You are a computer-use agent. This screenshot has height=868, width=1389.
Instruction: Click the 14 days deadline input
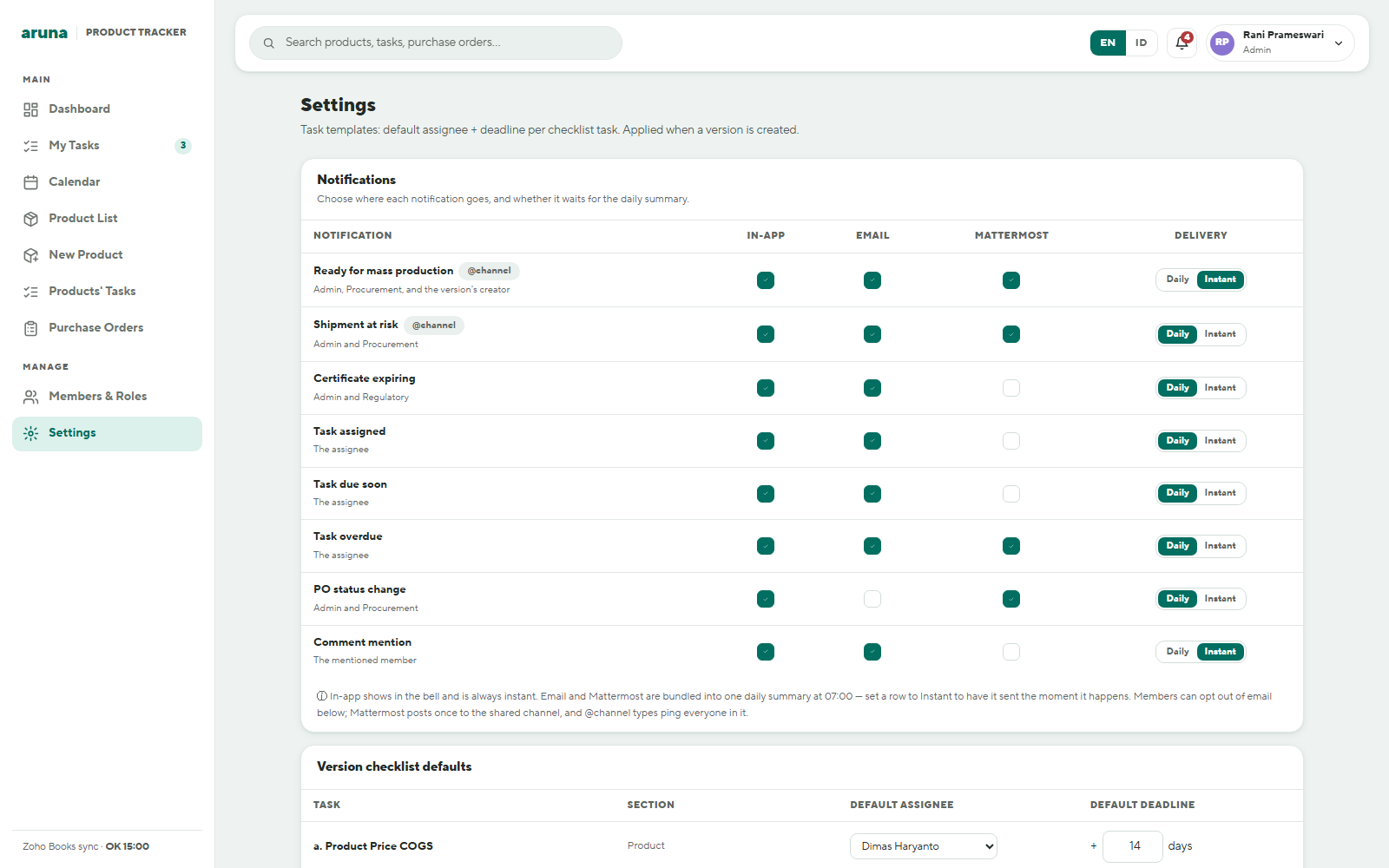pos(1133,846)
